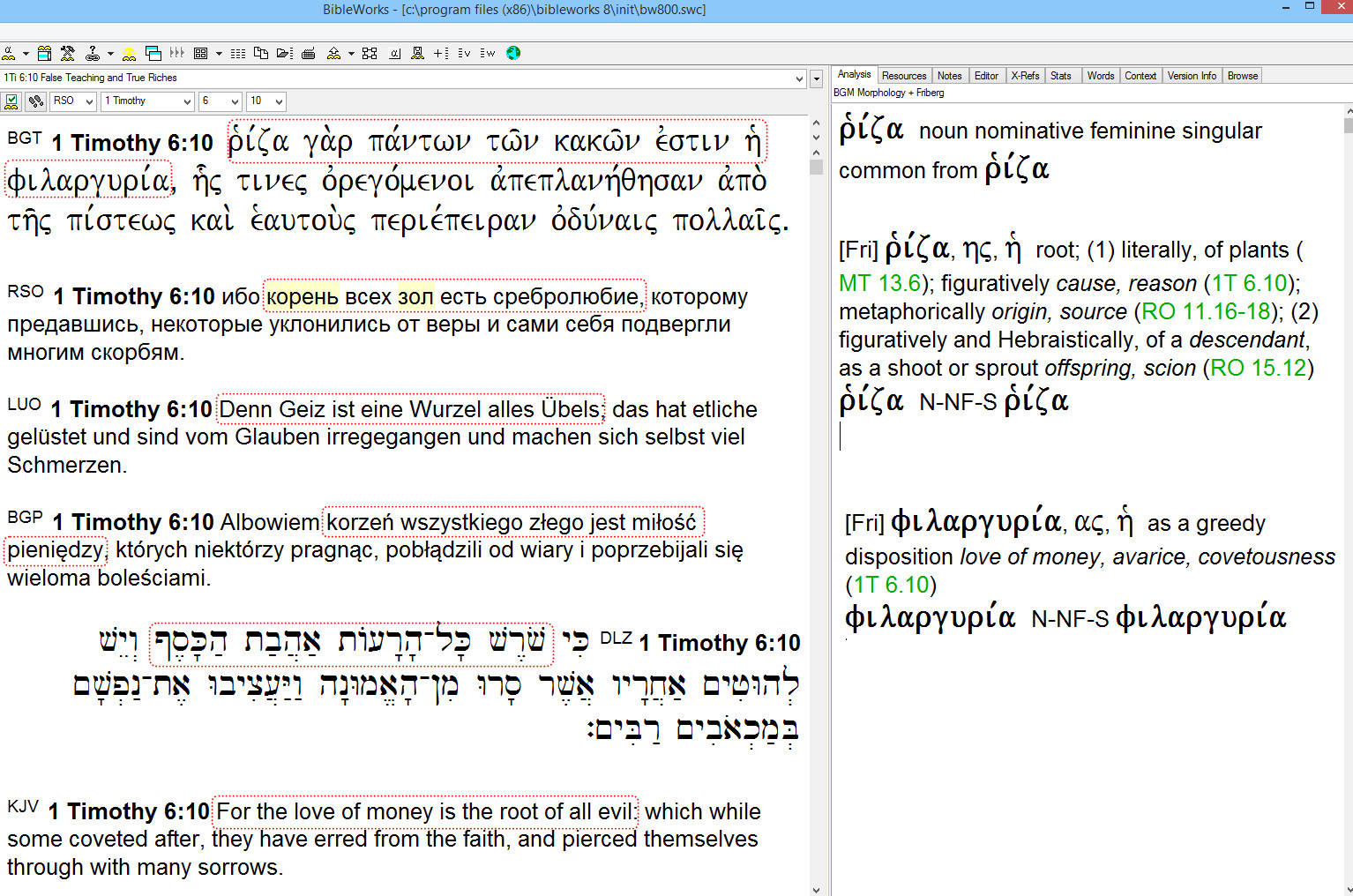Click the question mark help icon
This screenshot has width=1353, height=896.
click(x=93, y=53)
